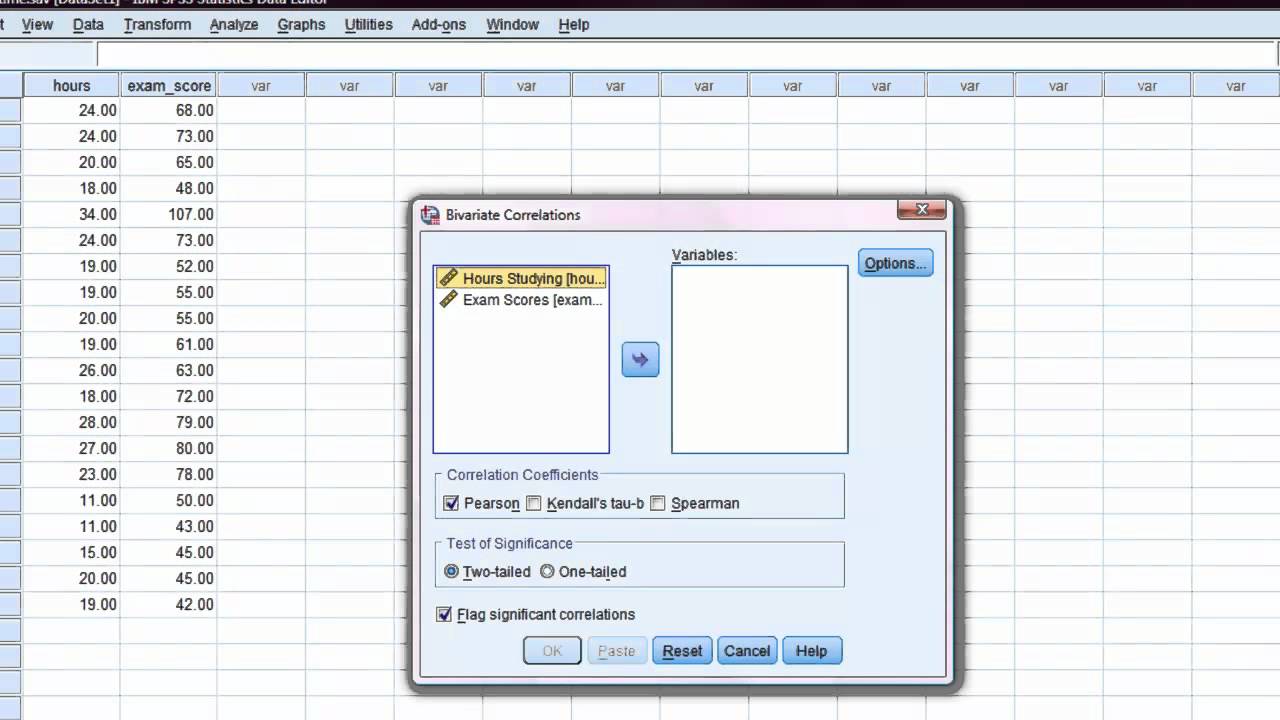Click the cell value editor bar

click(688, 55)
